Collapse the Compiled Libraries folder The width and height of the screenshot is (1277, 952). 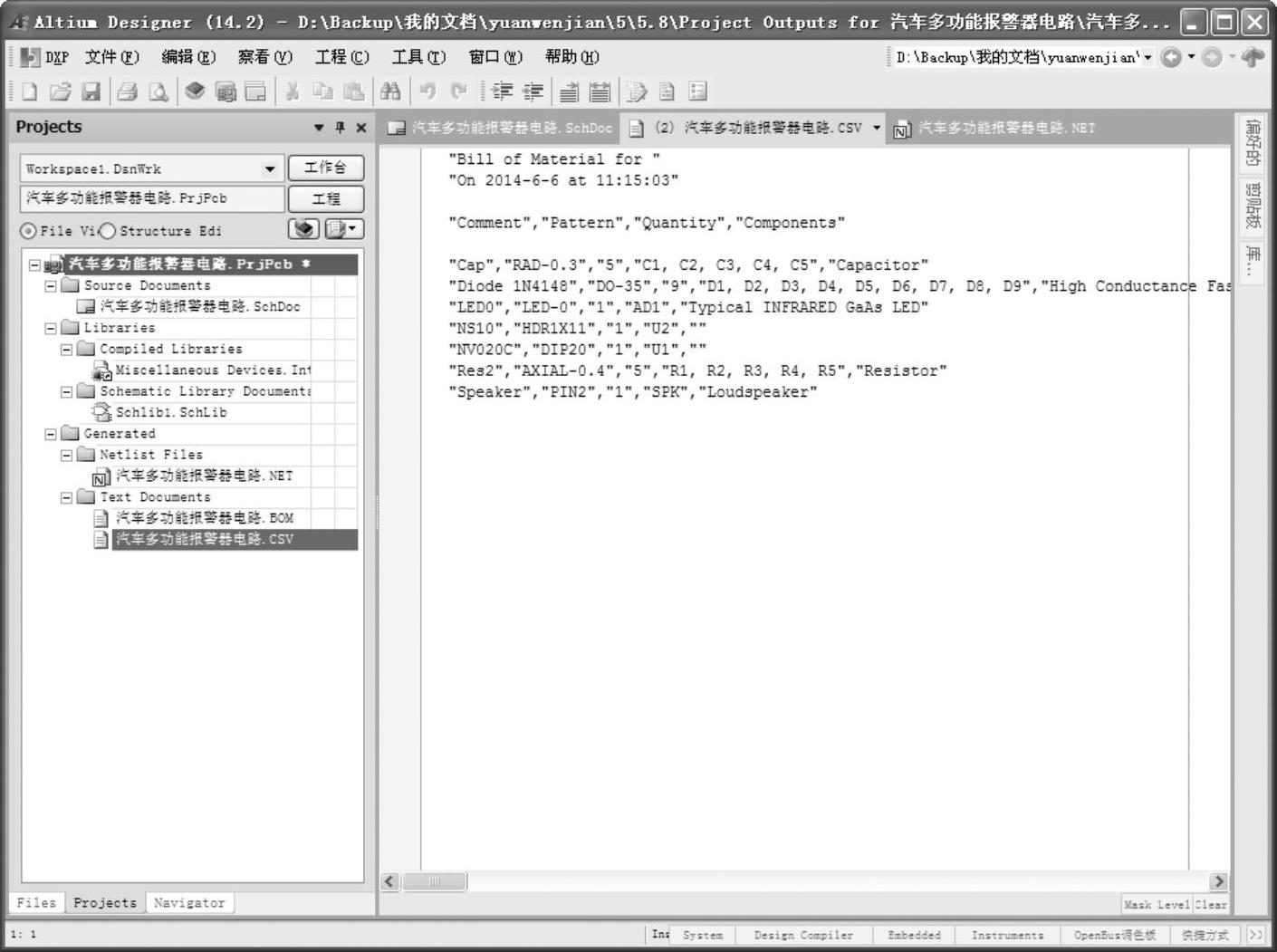tap(66, 350)
